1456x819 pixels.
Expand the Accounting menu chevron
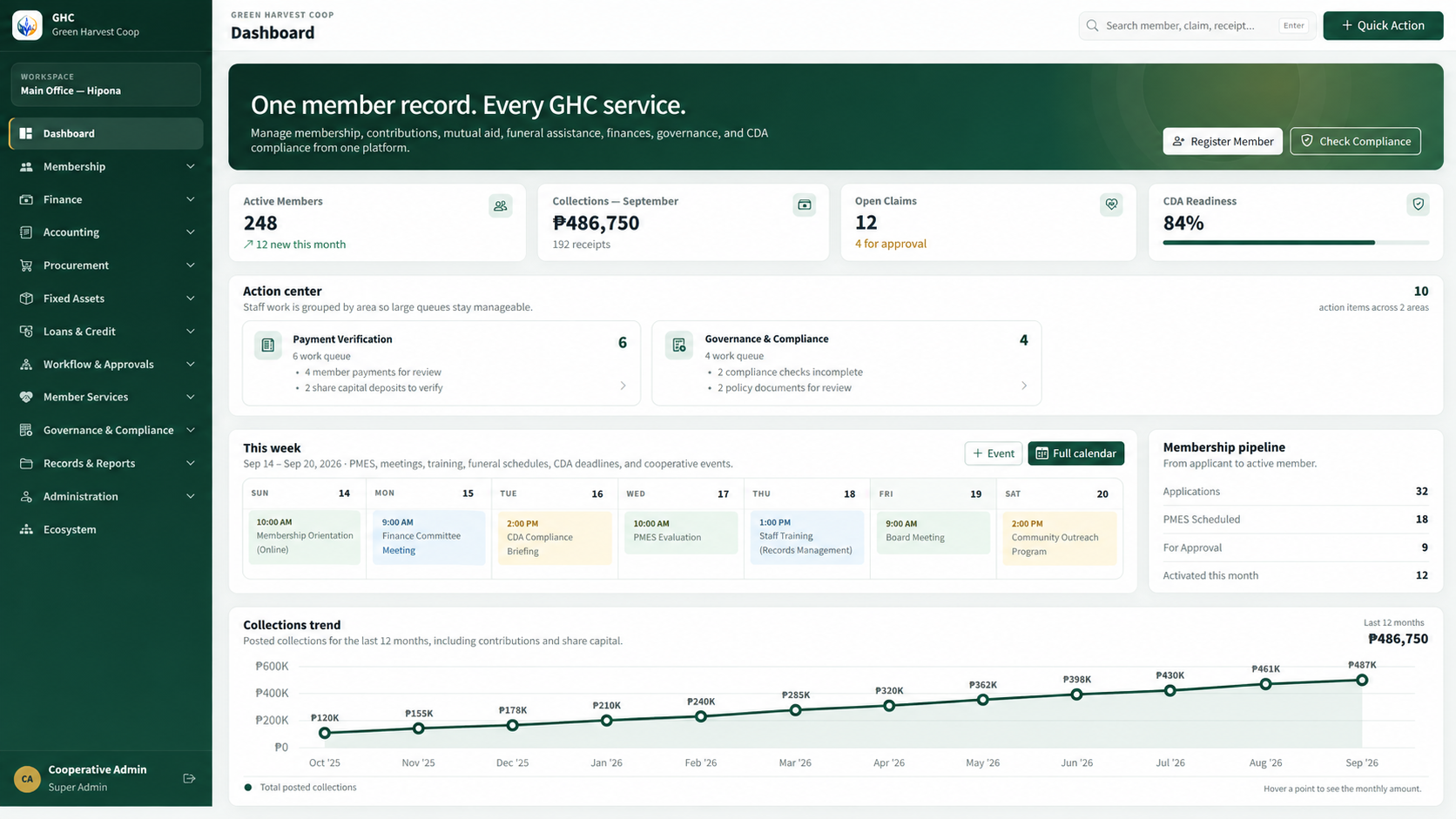click(x=190, y=232)
